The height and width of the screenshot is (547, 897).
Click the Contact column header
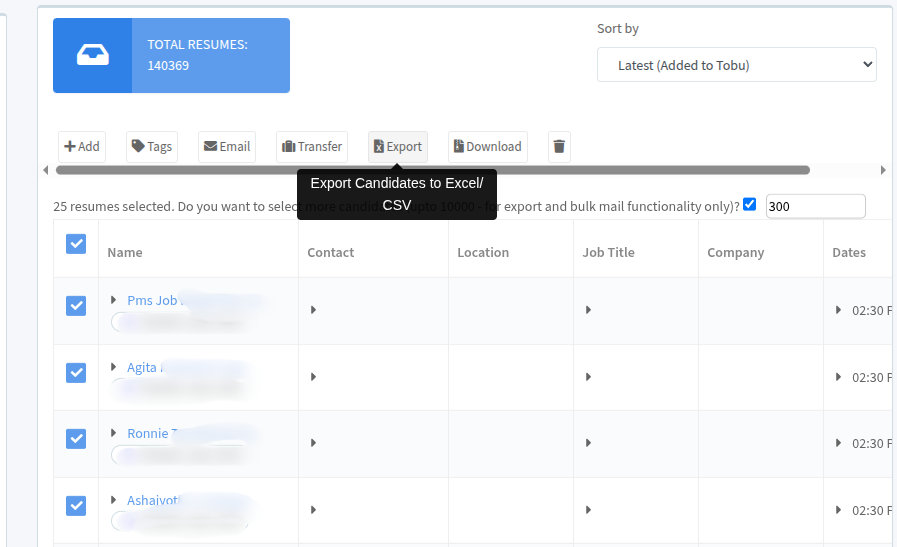tap(331, 252)
